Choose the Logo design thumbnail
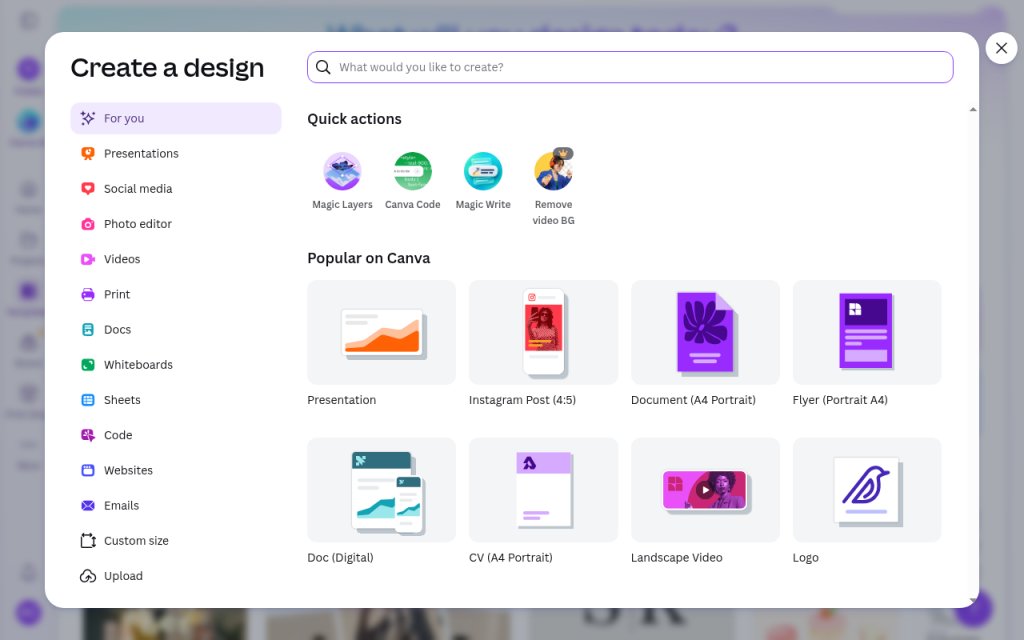Viewport: 1024px width, 640px height. click(x=867, y=490)
